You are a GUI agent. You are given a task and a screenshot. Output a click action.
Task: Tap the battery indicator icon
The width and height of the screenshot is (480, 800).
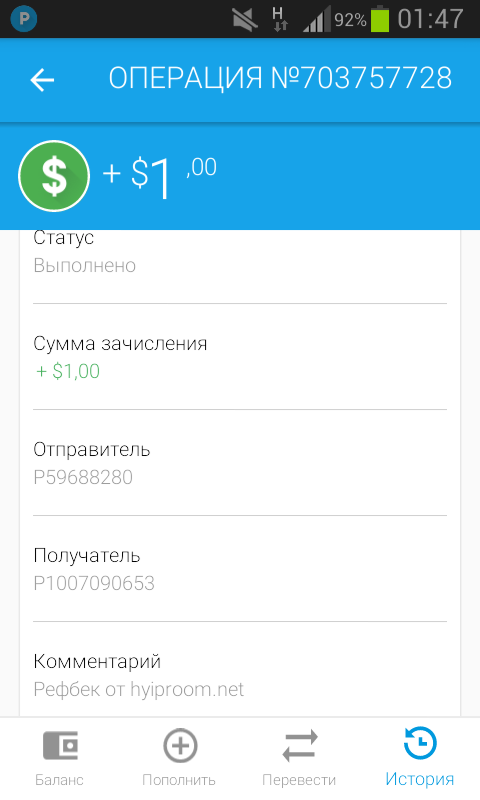(380, 18)
